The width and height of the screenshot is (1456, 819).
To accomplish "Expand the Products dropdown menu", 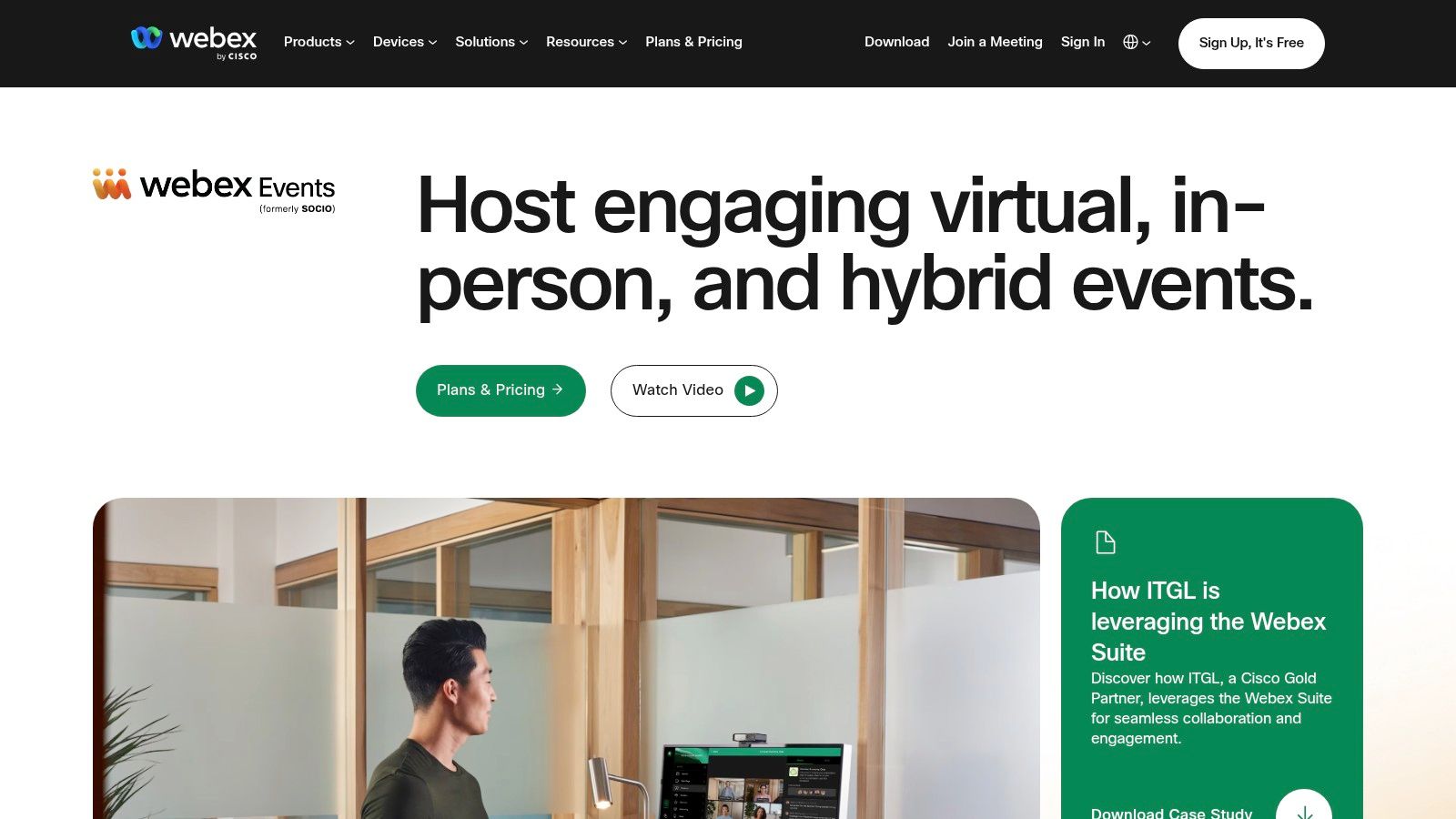I will 318,42.
